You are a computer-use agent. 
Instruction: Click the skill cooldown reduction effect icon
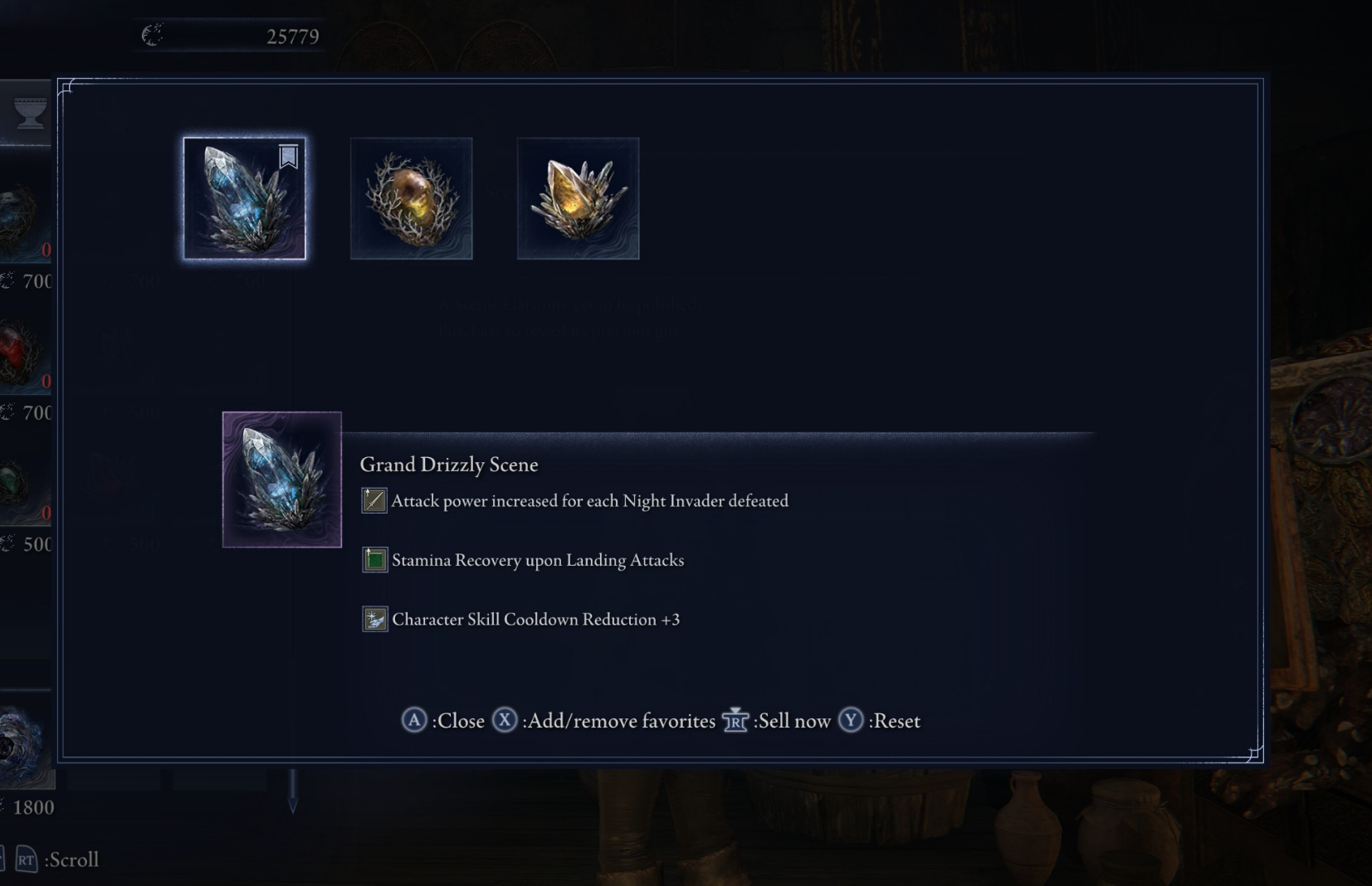pos(374,619)
